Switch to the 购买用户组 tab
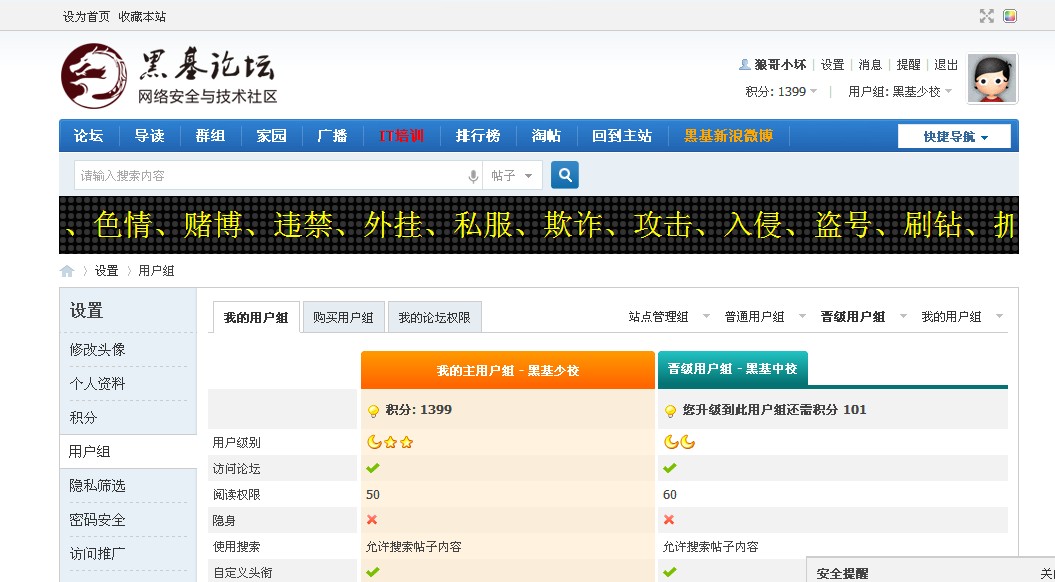 pyautogui.click(x=343, y=318)
